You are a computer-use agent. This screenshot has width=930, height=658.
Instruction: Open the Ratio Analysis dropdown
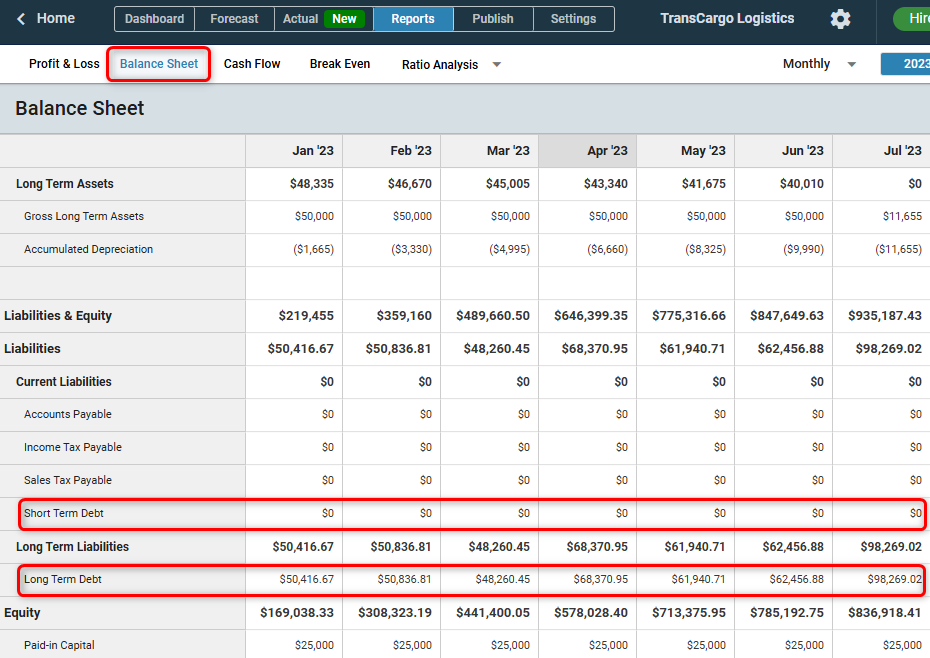pos(451,65)
